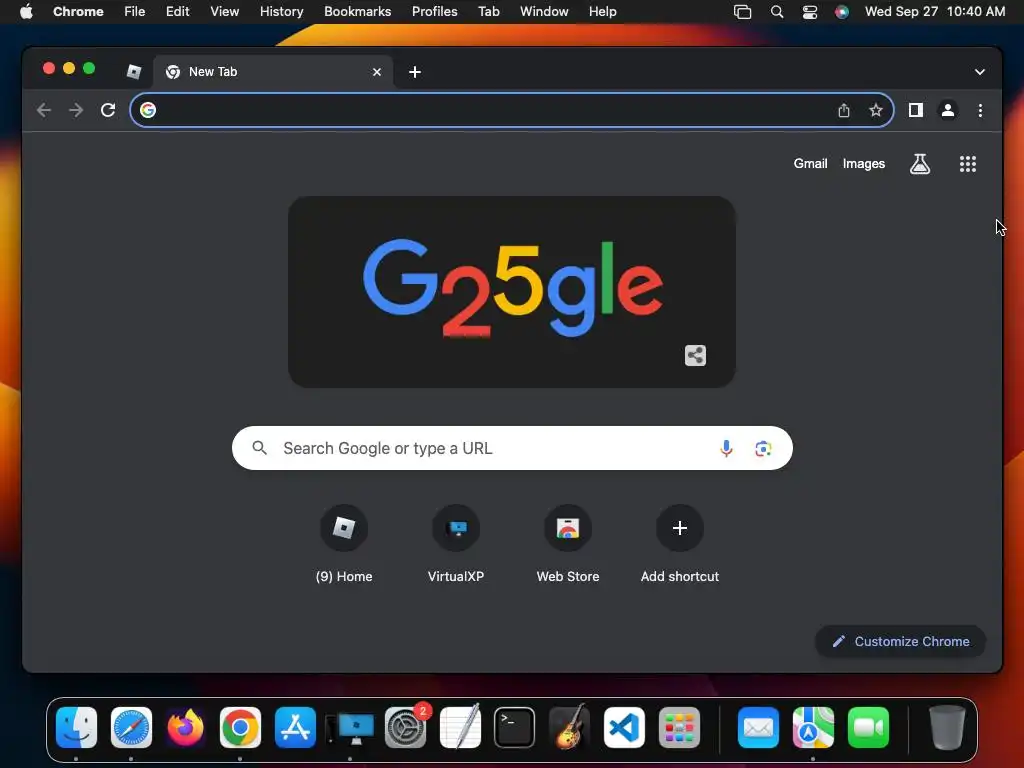The image size is (1024, 768).
Task: Launch Firefox from the dock
Action: pos(185,728)
